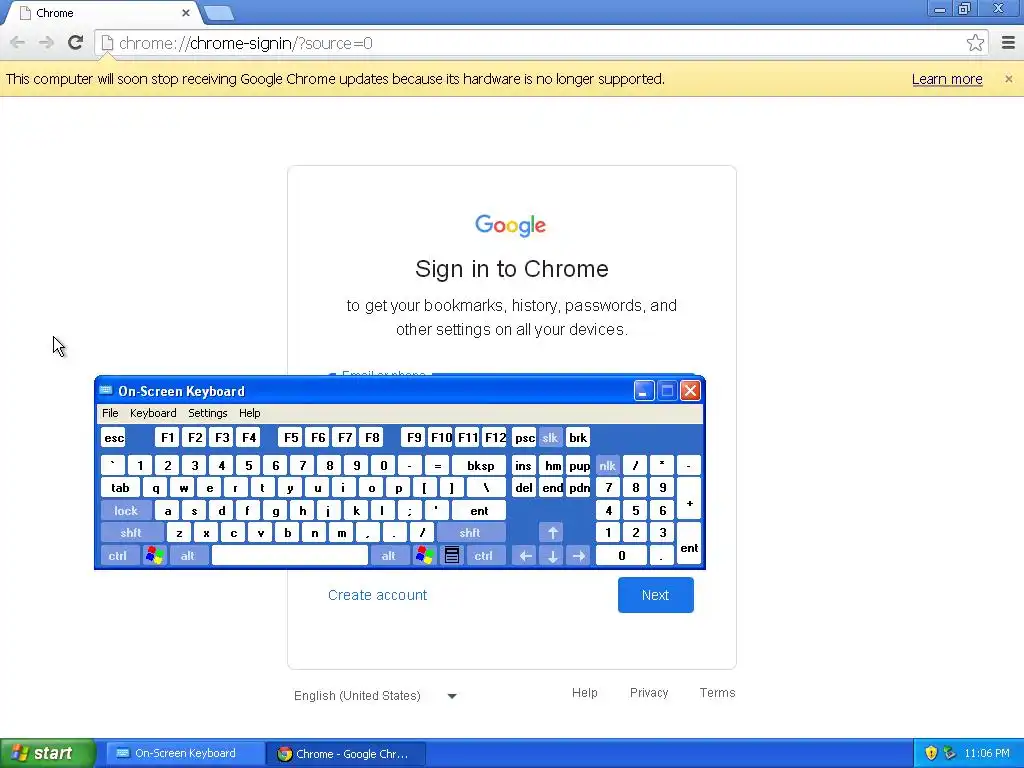Switch to On-Screen Keyboard taskbar button
Viewport: 1024px width, 768px height.
click(x=185, y=753)
